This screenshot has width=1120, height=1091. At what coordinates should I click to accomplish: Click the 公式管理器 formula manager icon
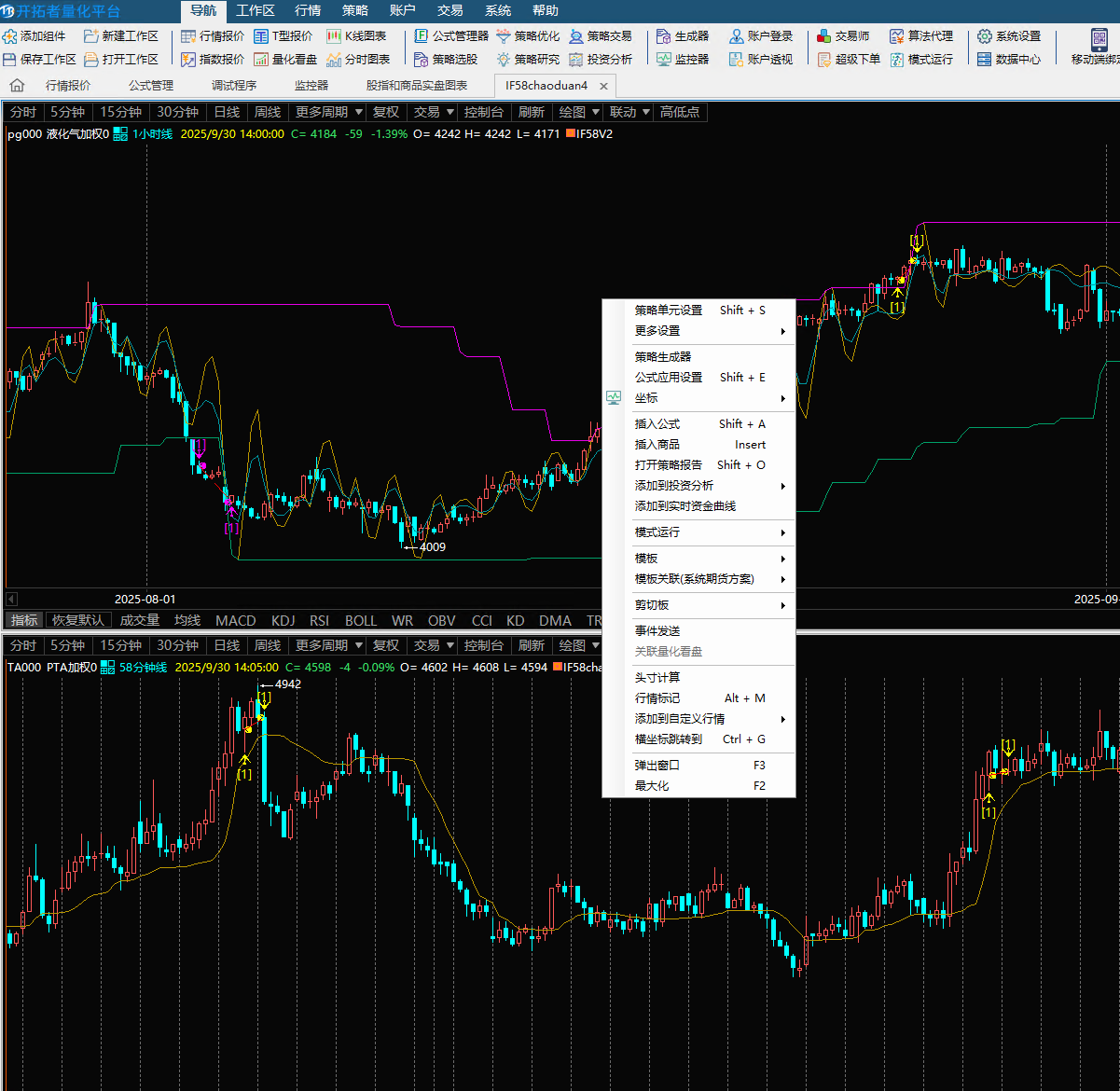tap(422, 36)
